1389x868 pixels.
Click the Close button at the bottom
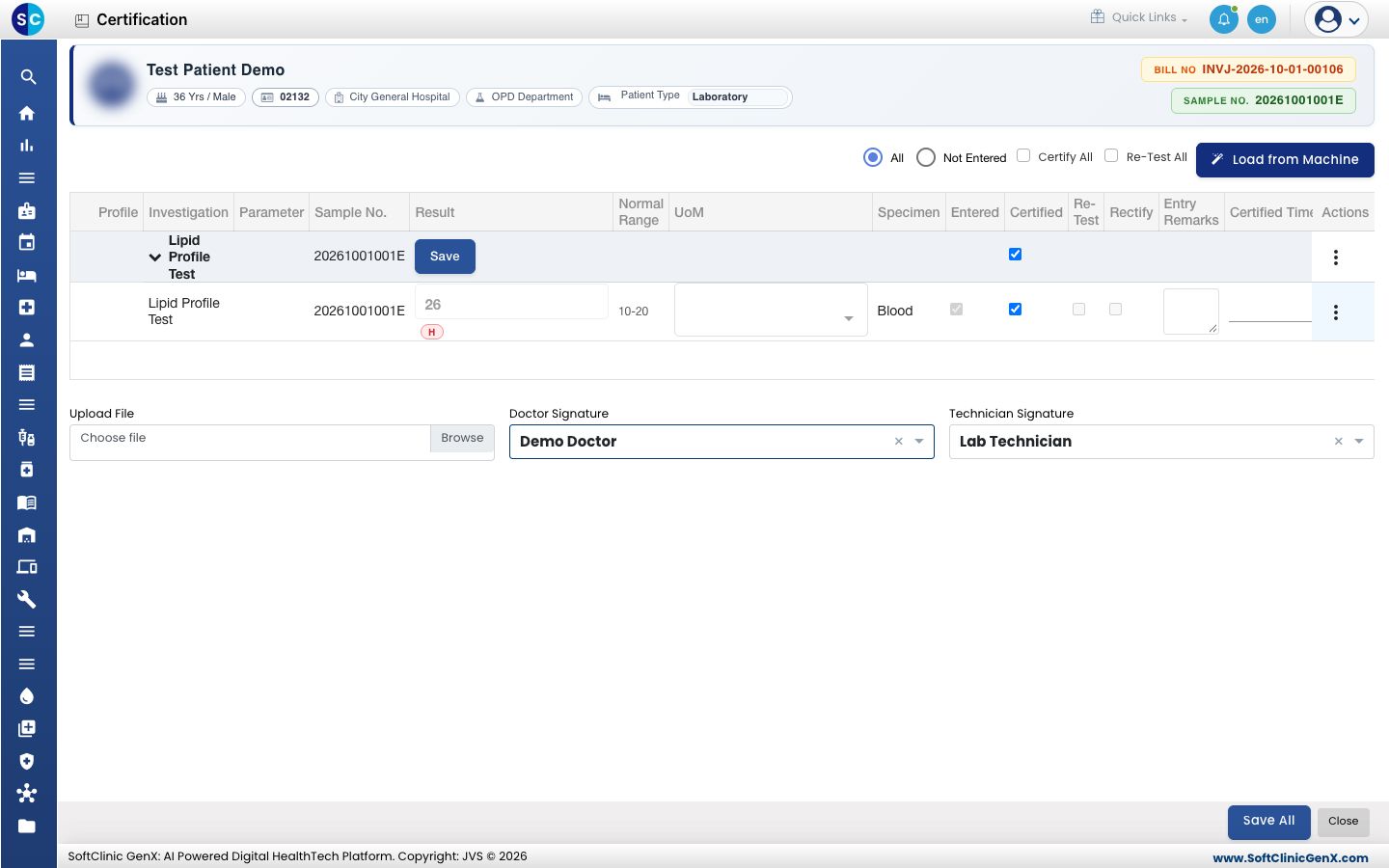[x=1343, y=822]
